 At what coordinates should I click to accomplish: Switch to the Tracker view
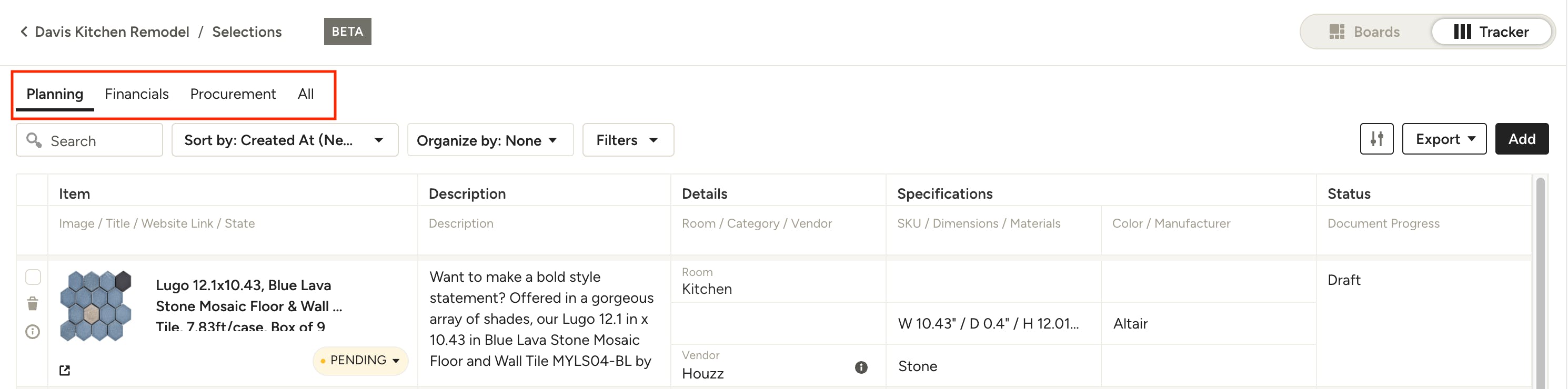tap(1491, 32)
